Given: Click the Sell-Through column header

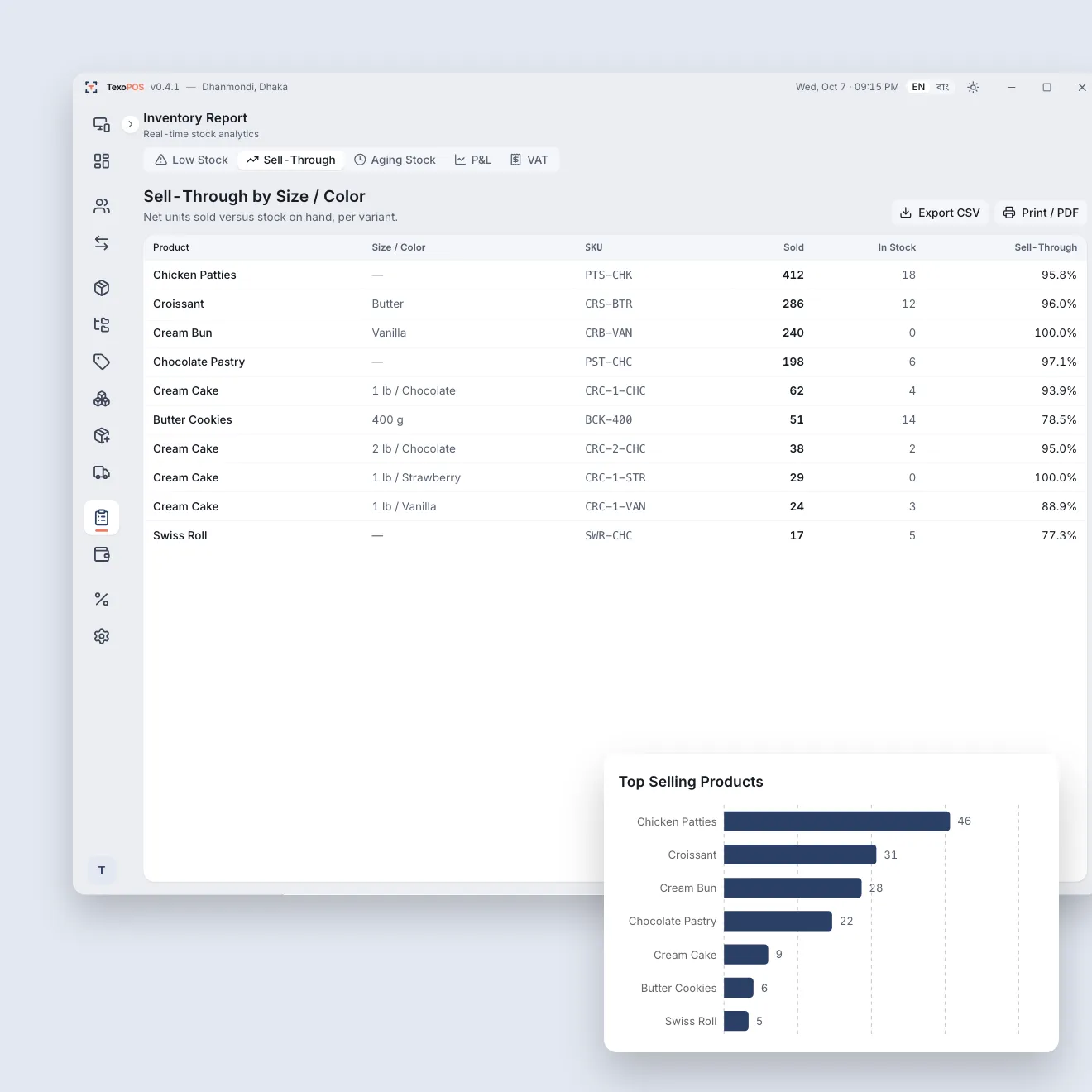Looking at the screenshot, I should pyautogui.click(x=1046, y=247).
